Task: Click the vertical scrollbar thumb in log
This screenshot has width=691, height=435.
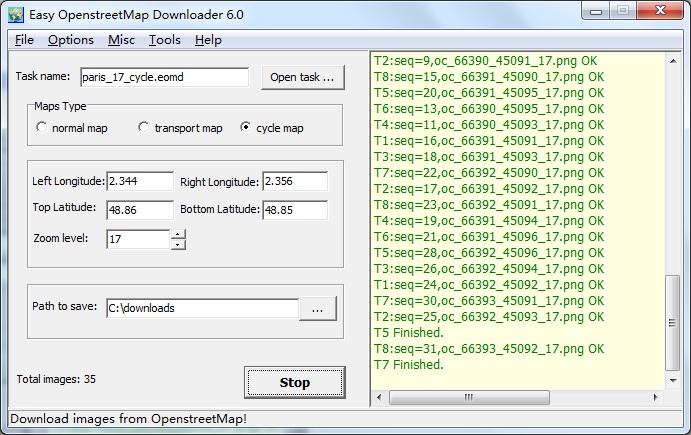Action: [672, 323]
